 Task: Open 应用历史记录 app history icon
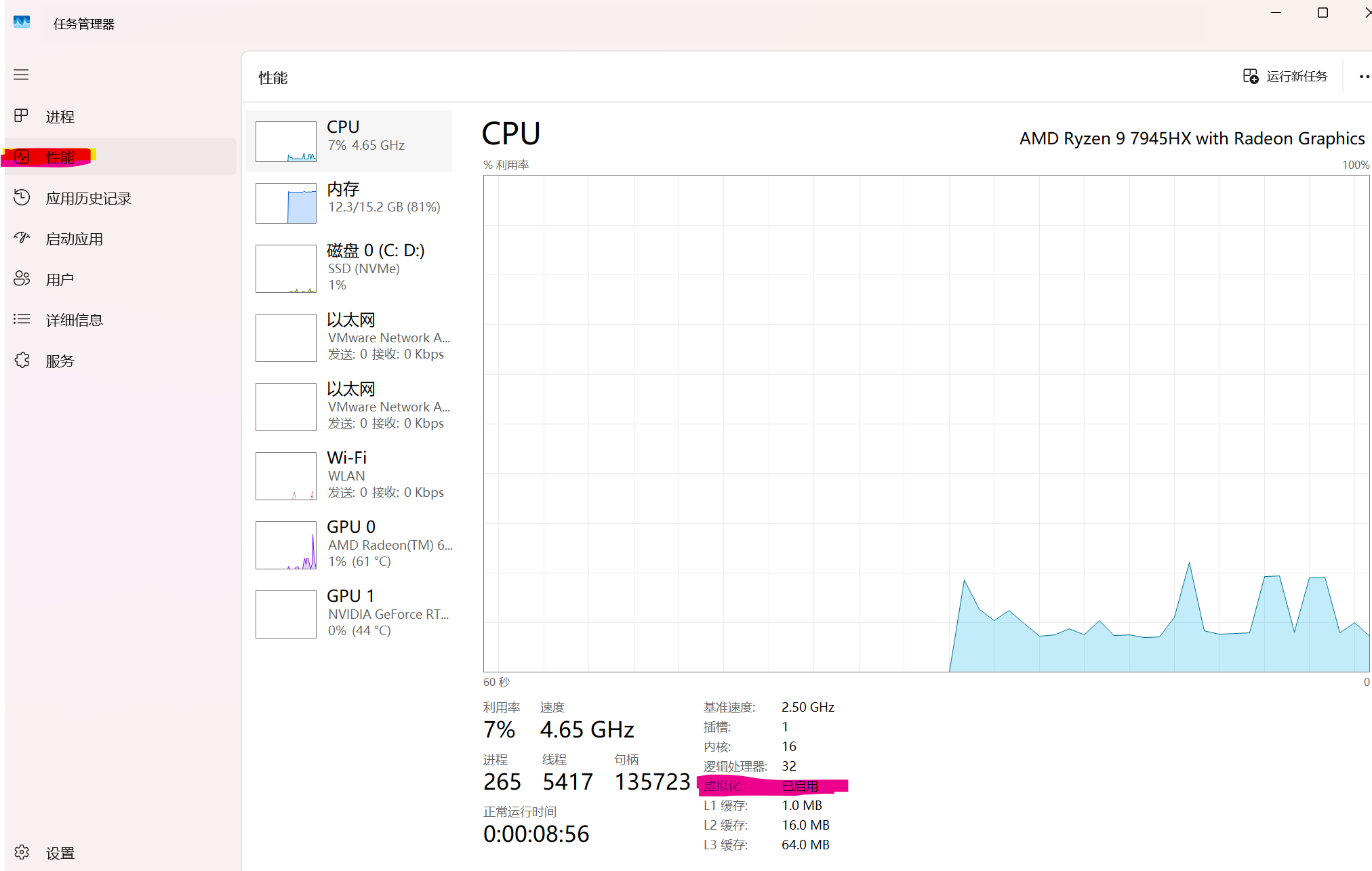tap(21, 197)
